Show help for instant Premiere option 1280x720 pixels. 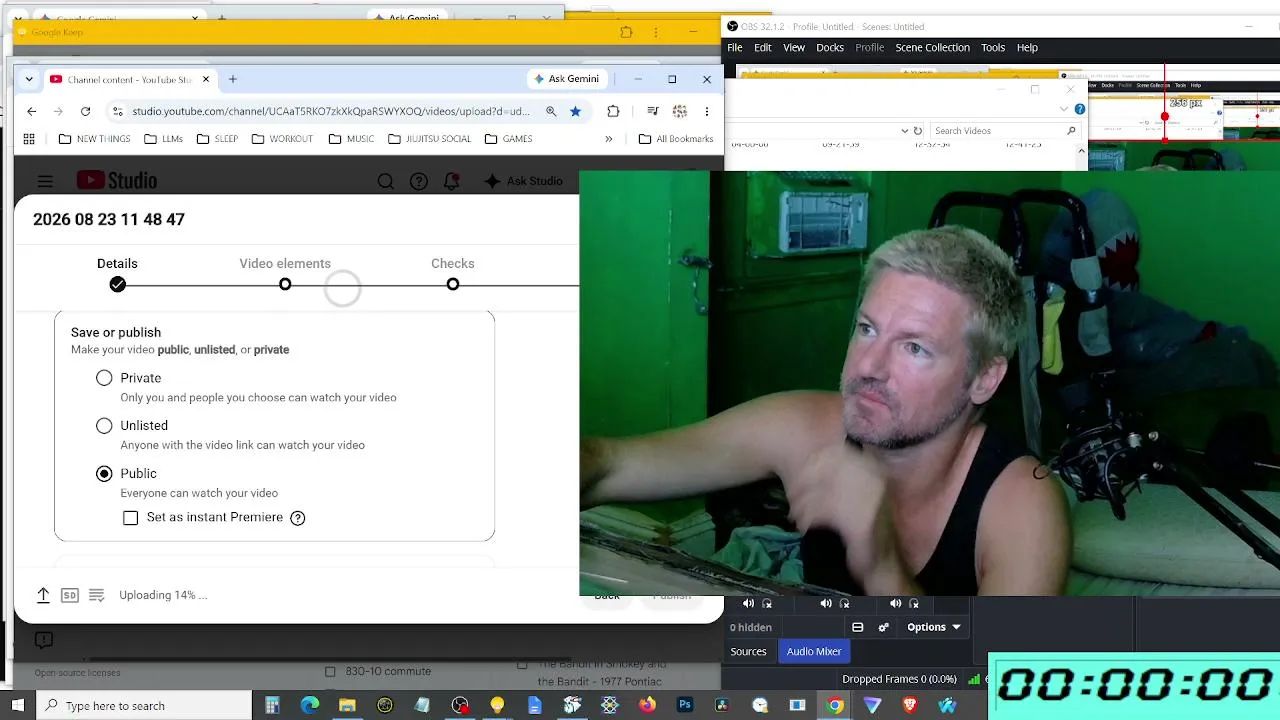298,518
